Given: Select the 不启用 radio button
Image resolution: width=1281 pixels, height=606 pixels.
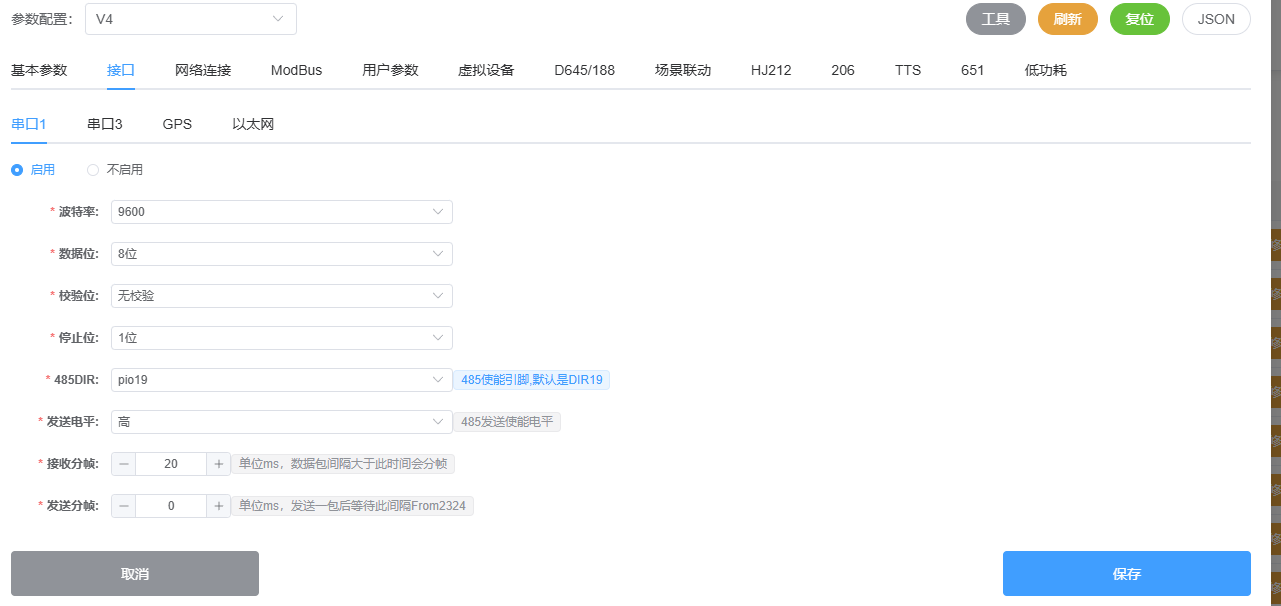Looking at the screenshot, I should [115, 170].
